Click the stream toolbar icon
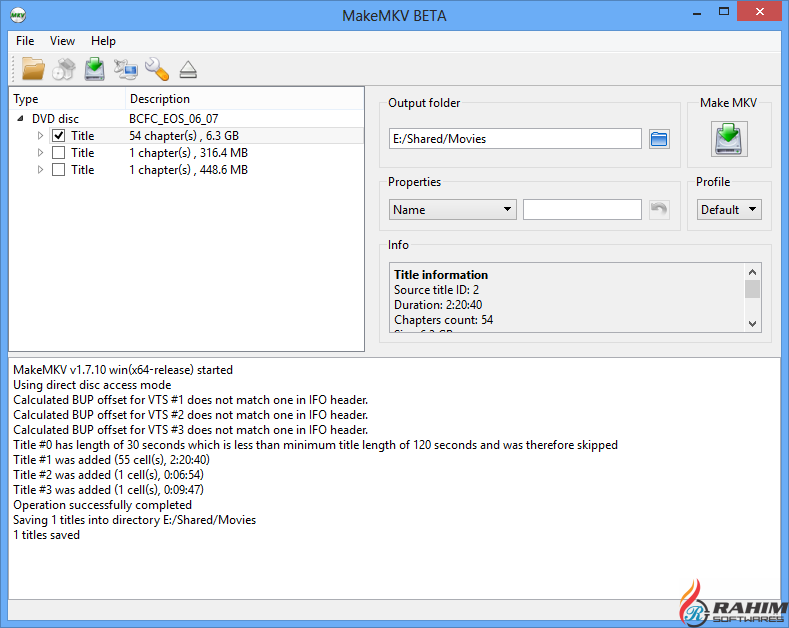Image resolution: width=789 pixels, height=628 pixels. (126, 69)
